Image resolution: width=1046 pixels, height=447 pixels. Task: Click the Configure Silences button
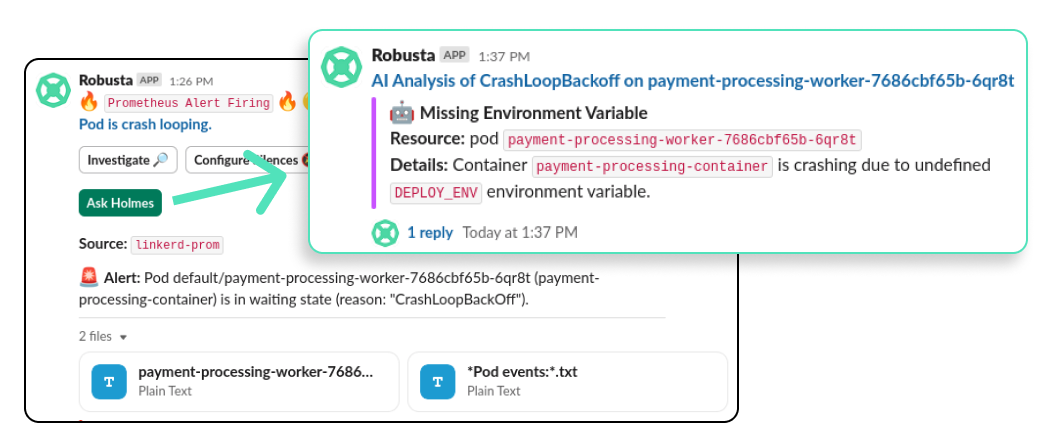click(247, 160)
